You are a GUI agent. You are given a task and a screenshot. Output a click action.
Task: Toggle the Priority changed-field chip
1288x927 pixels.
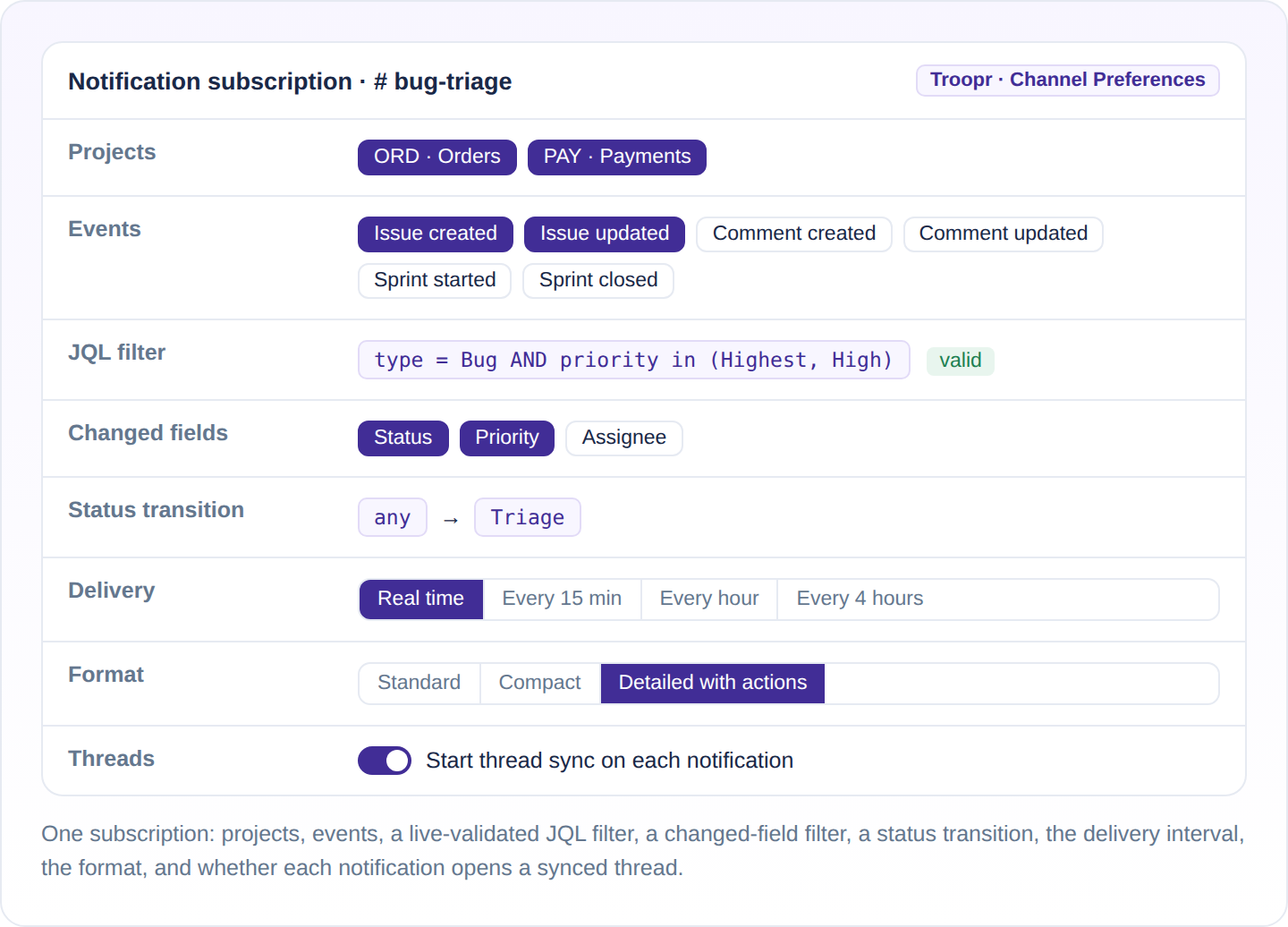click(x=506, y=438)
